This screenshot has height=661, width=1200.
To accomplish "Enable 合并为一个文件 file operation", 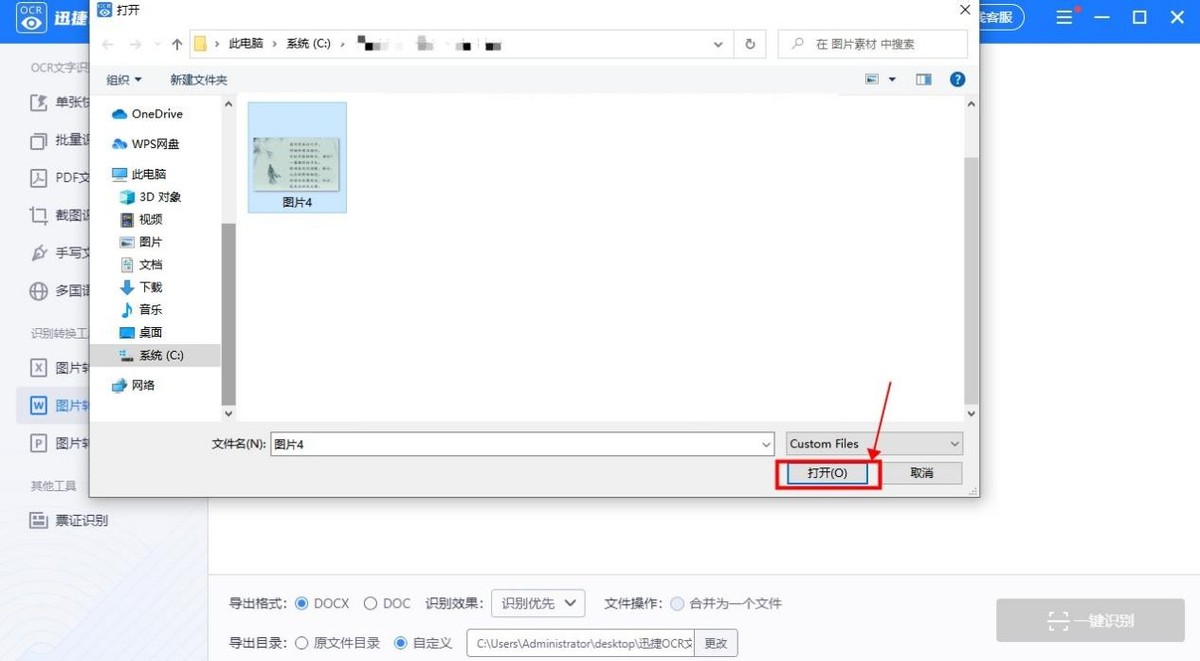I will pyautogui.click(x=678, y=603).
